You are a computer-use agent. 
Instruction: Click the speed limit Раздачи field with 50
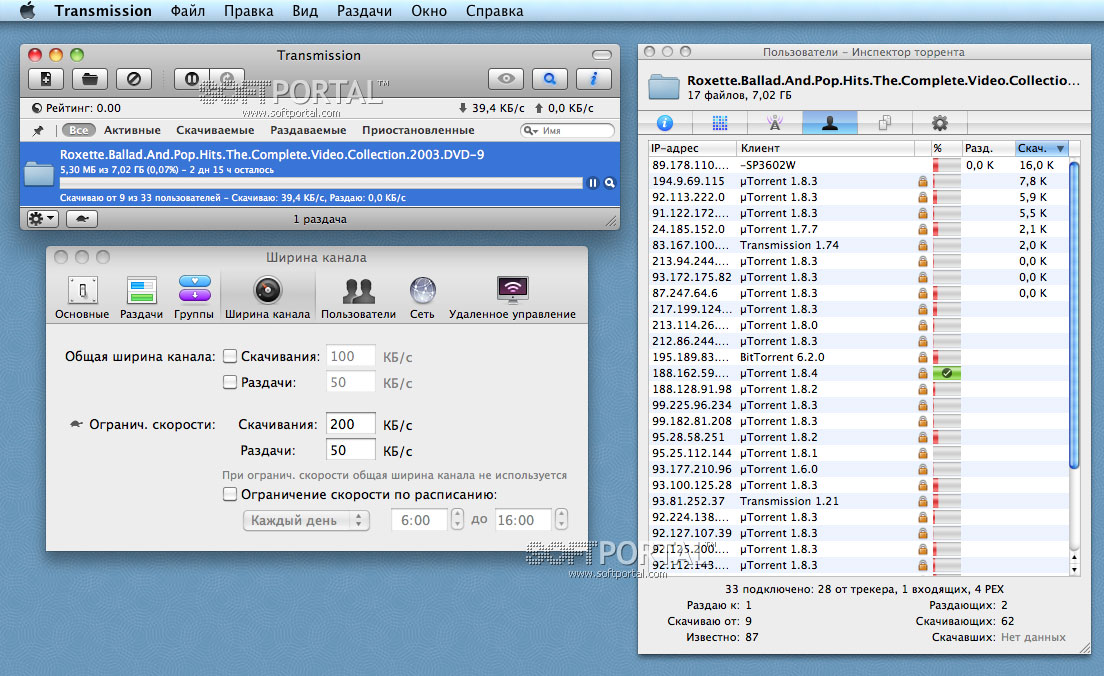[x=351, y=450]
